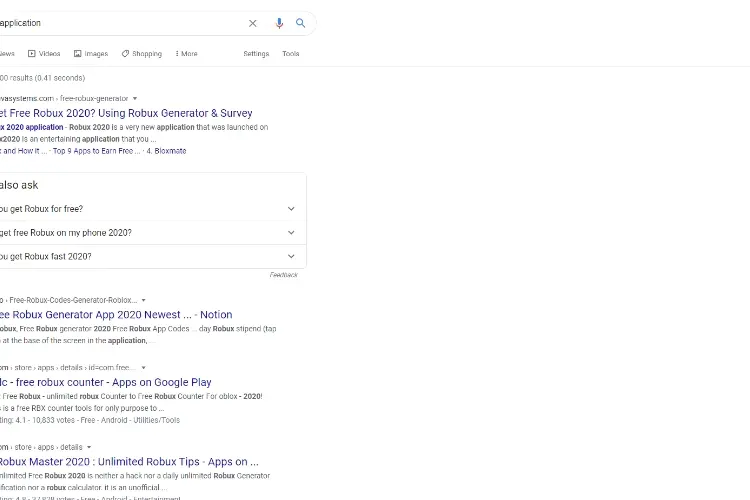Click into the search input field
The image size is (750, 500).
click(120, 23)
